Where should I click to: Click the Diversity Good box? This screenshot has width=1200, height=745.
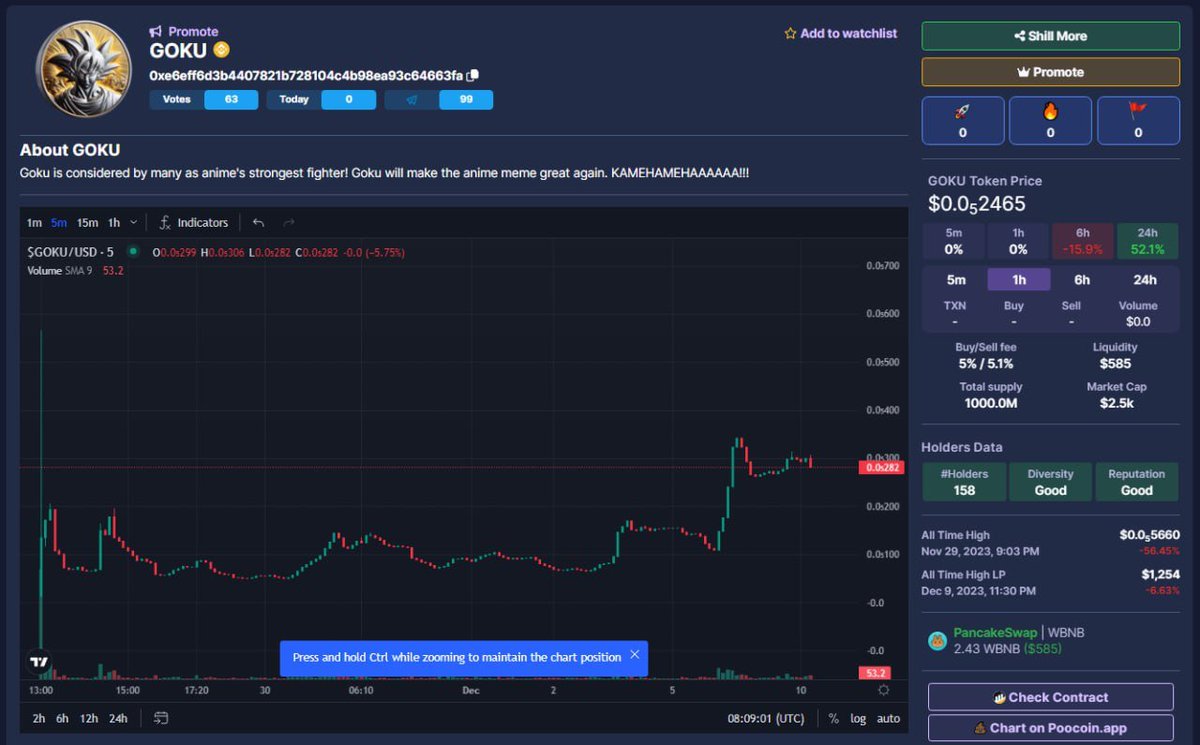click(x=1050, y=482)
